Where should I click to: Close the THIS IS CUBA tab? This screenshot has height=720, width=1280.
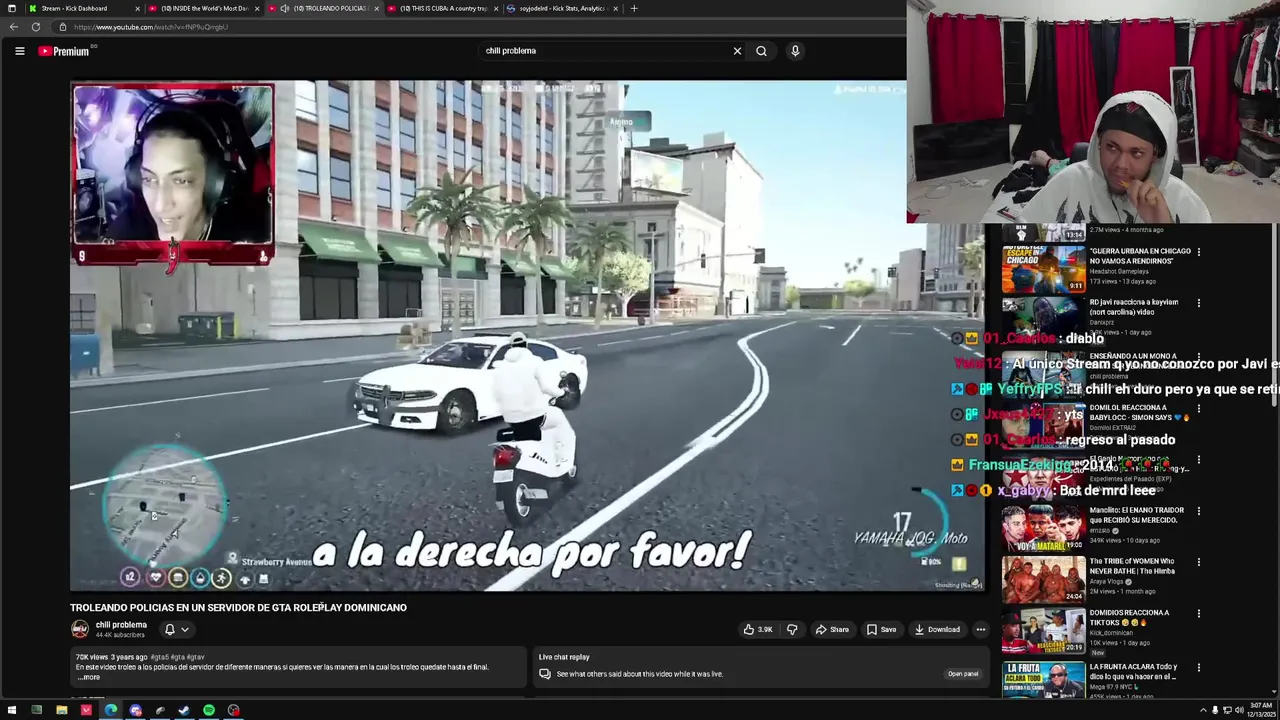(x=495, y=8)
